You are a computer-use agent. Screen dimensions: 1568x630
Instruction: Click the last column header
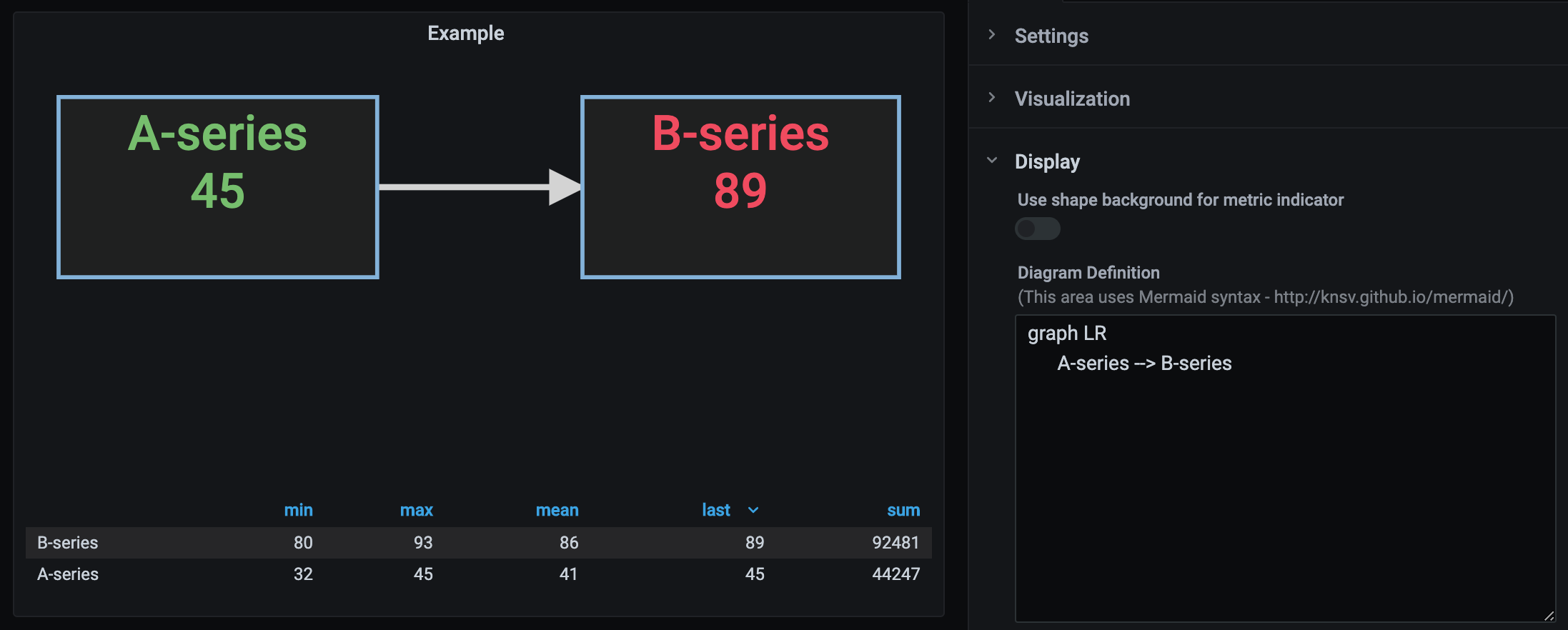click(715, 510)
